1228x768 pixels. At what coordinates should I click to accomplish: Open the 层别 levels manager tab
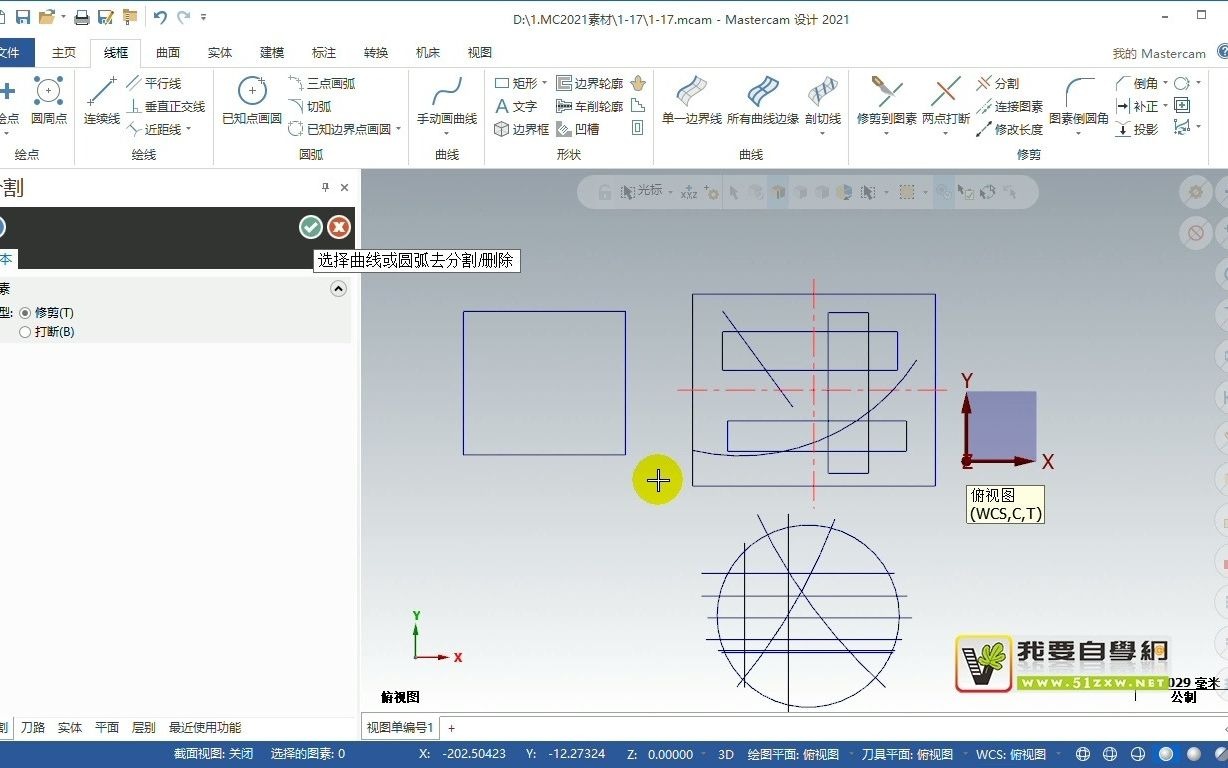coord(144,728)
